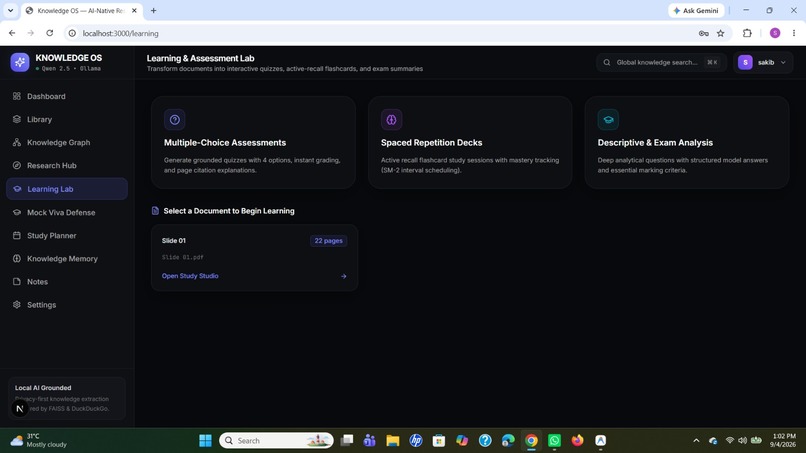Click the sakib purple avatar
Image resolution: width=806 pixels, height=453 pixels.
click(x=745, y=62)
